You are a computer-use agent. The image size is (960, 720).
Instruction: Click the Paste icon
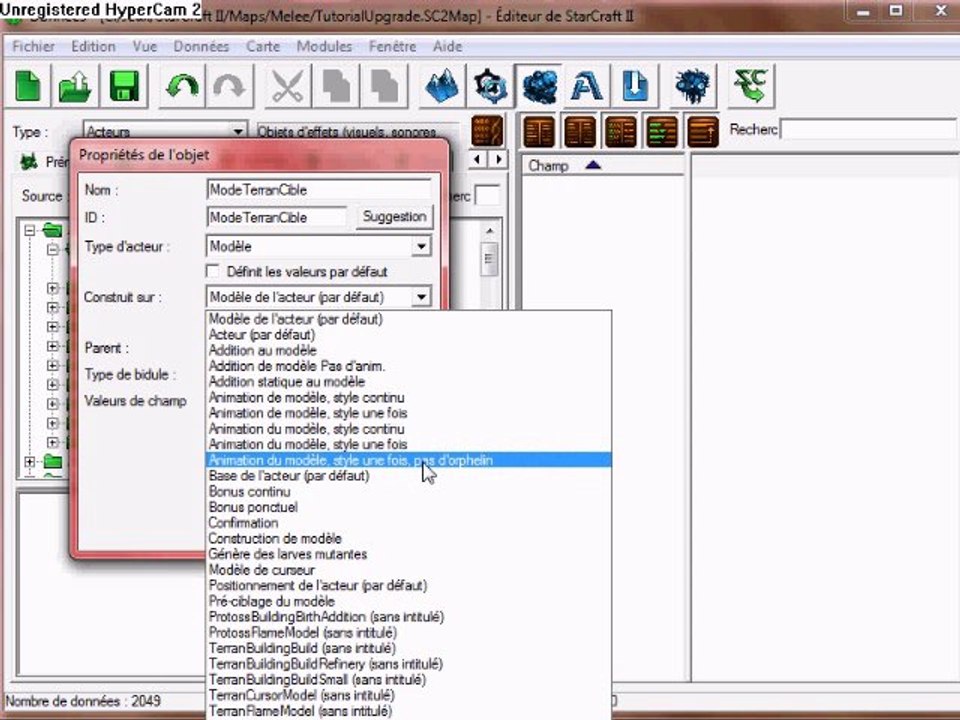384,86
